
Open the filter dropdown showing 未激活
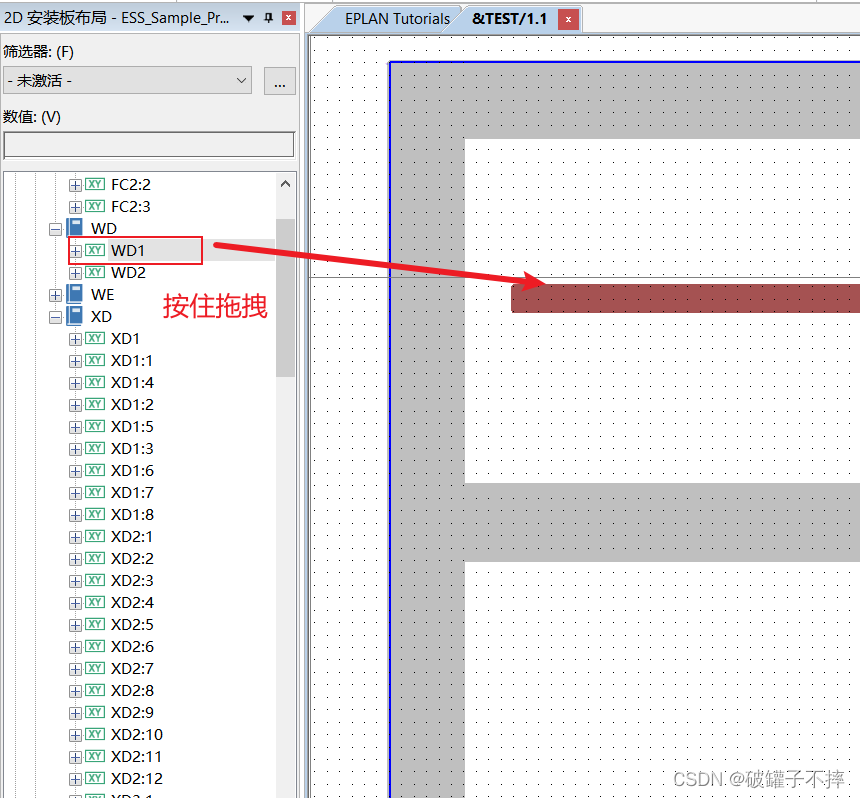click(127, 81)
